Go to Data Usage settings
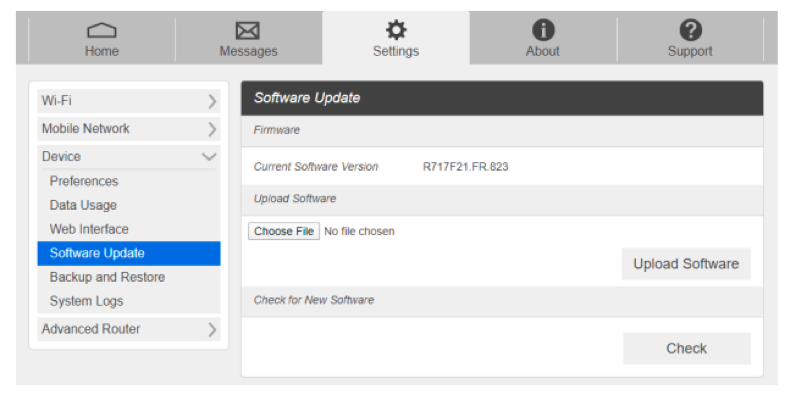This screenshot has width=807, height=400. point(83,205)
